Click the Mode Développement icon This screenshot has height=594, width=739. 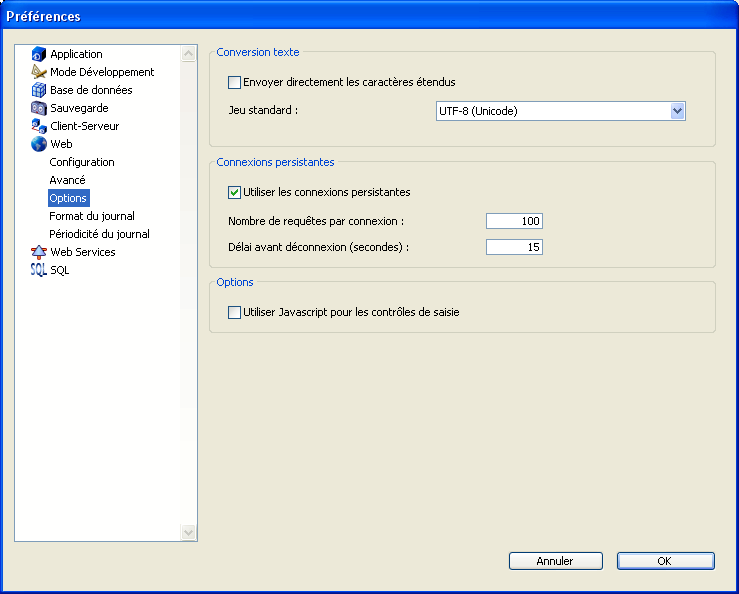[x=39, y=72]
